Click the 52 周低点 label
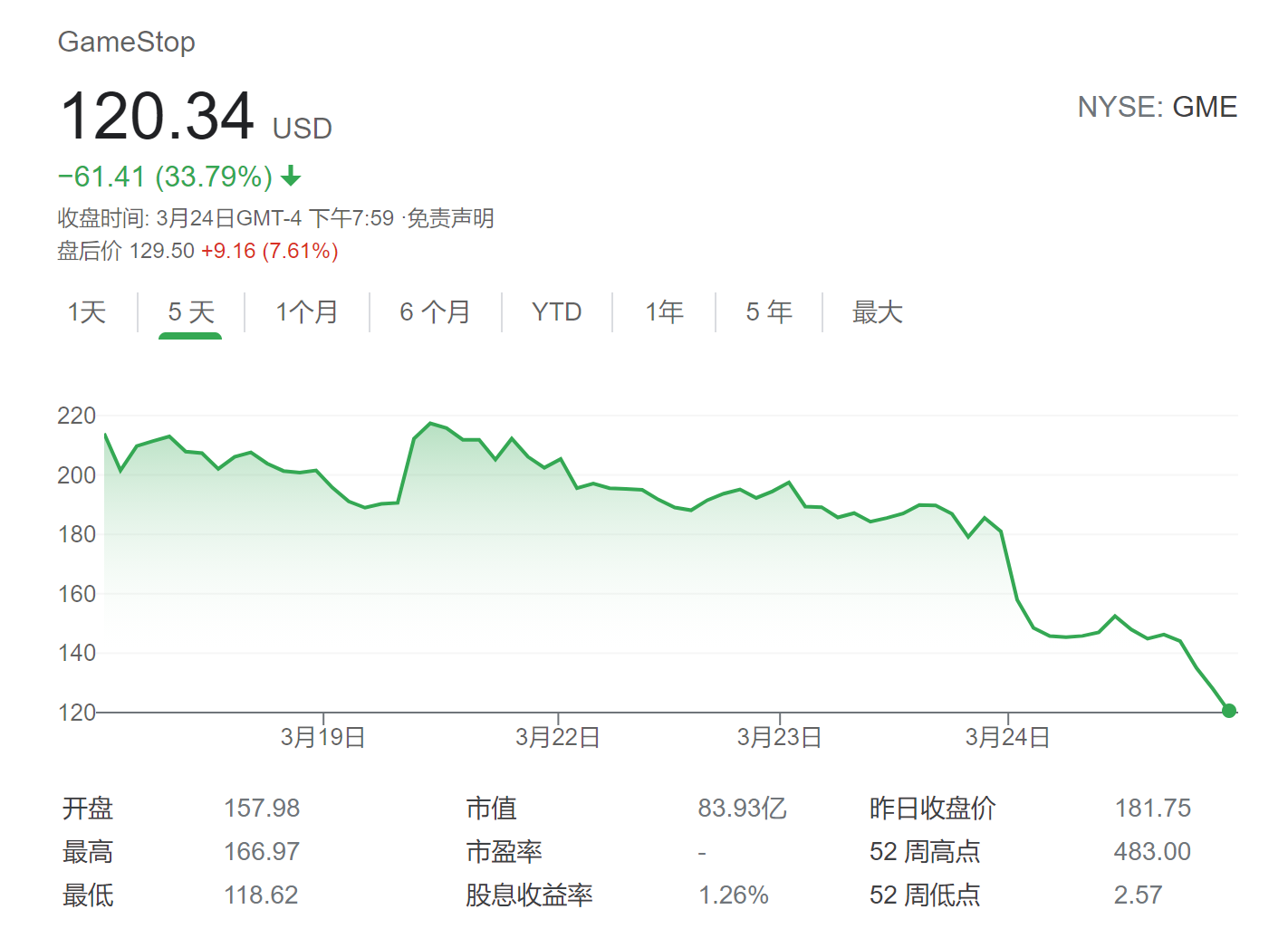This screenshot has width=1288, height=938. 925,895
